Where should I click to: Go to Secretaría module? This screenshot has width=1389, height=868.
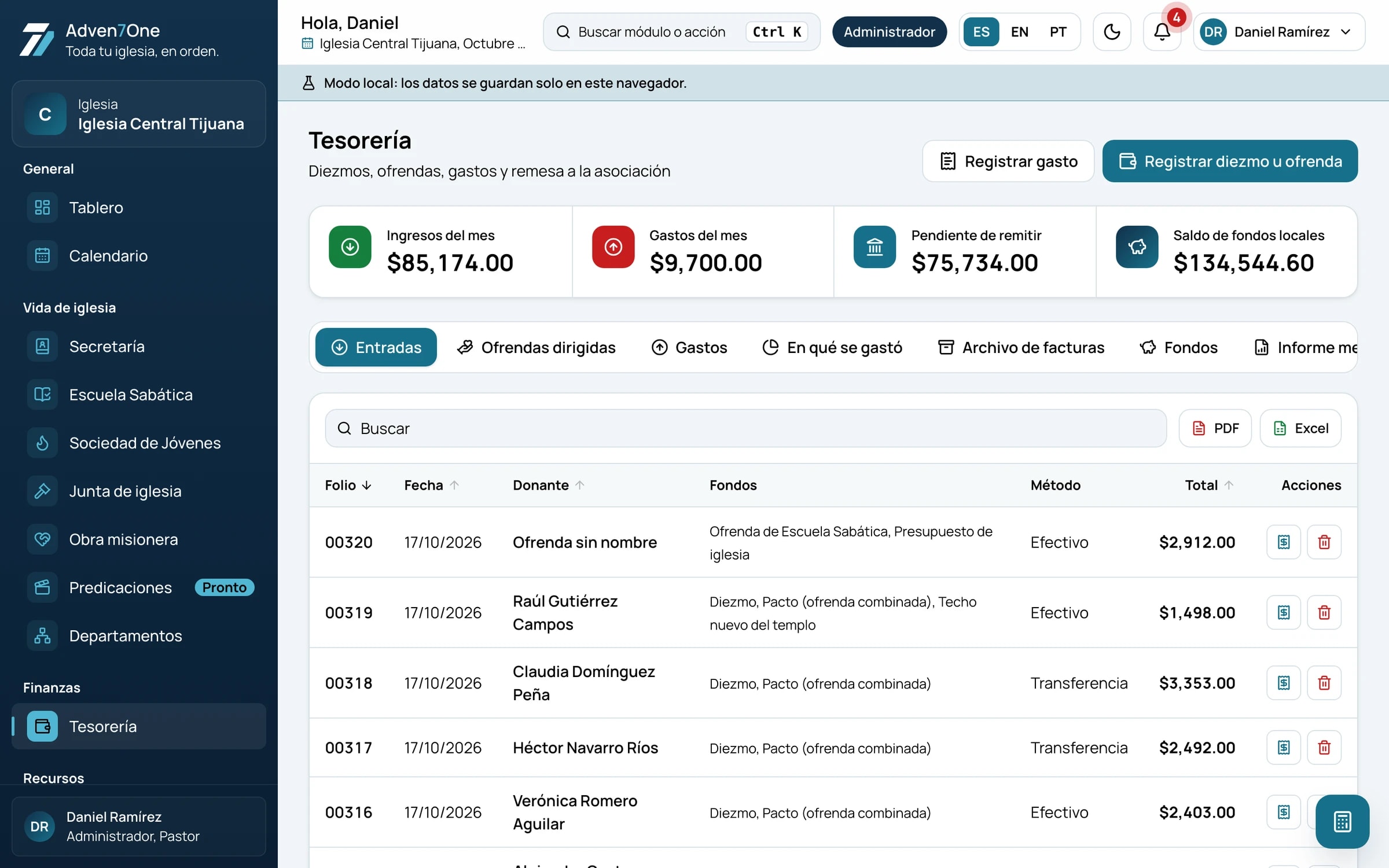click(139, 346)
